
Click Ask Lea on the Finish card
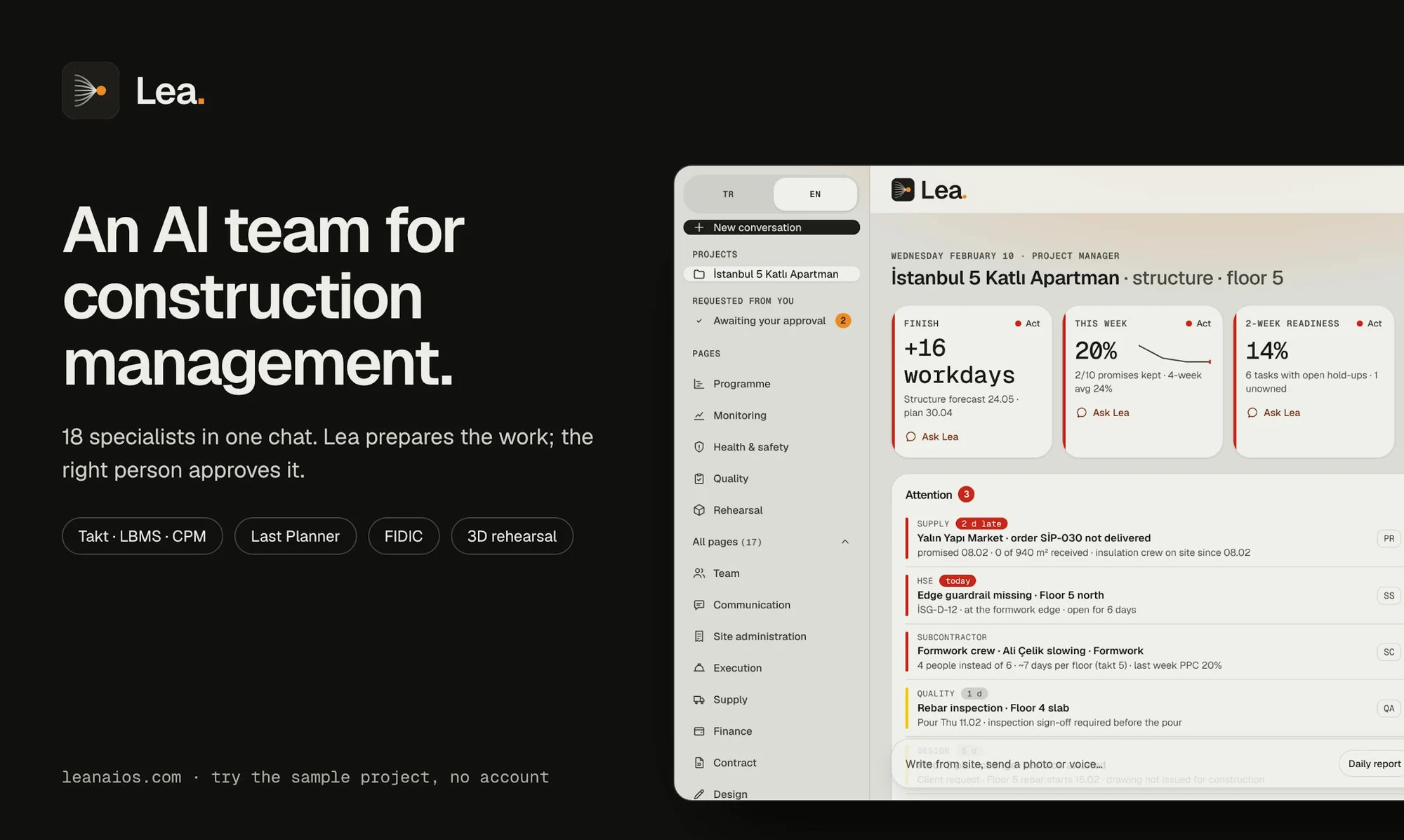(x=932, y=436)
